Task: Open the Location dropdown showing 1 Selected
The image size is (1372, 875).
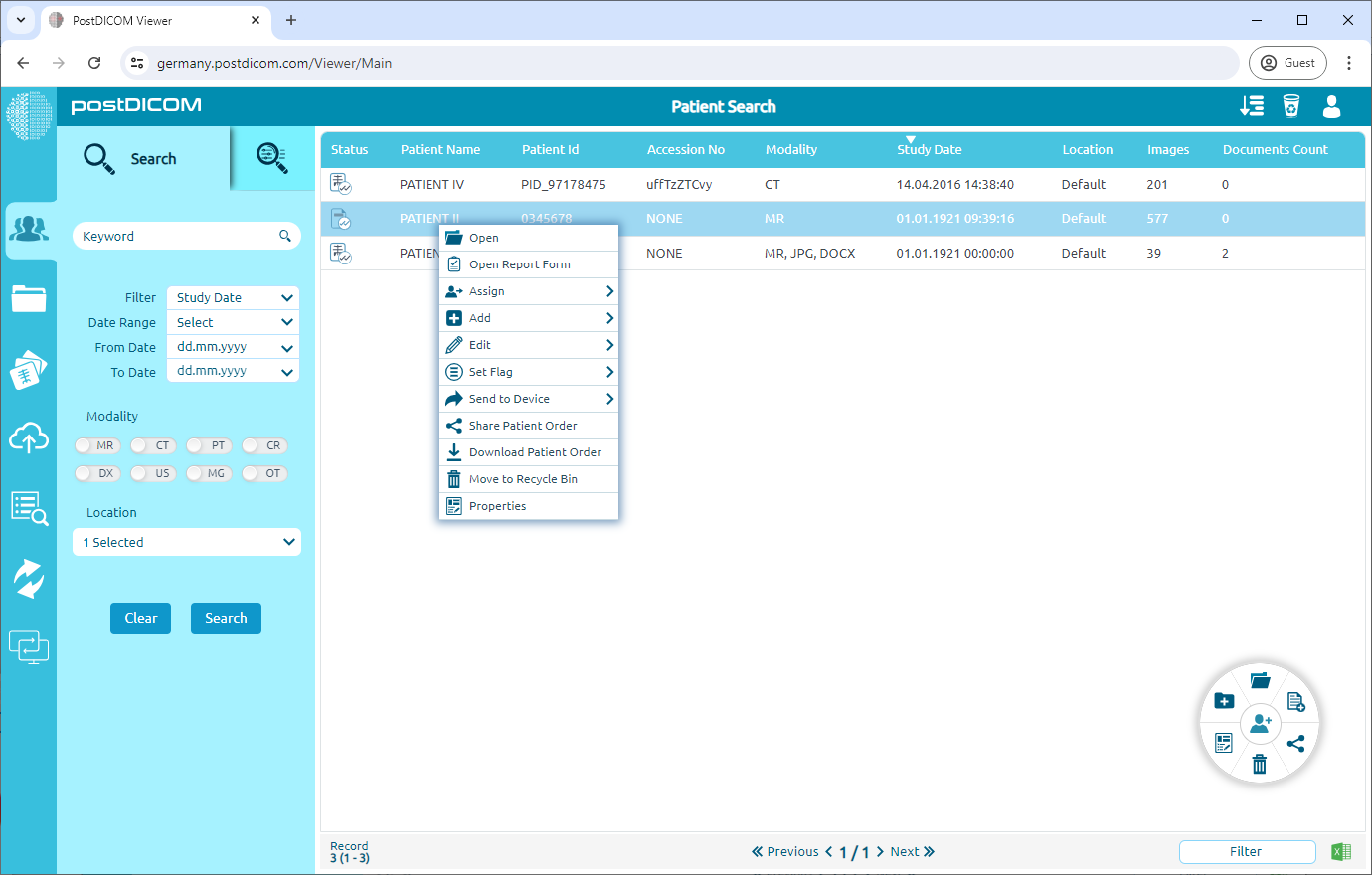Action: (186, 542)
